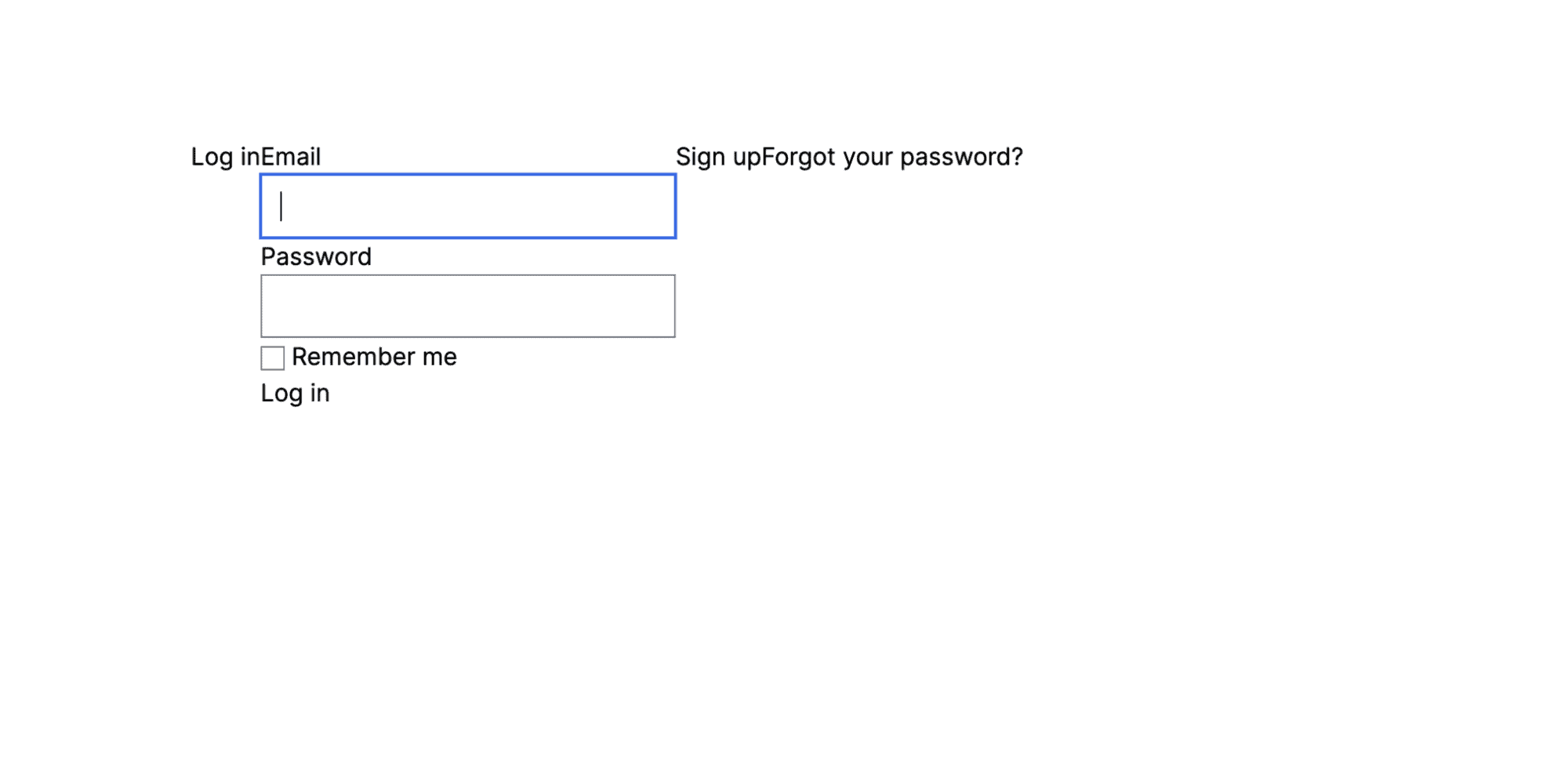
Task: Open the Sign up link
Action: (718, 157)
